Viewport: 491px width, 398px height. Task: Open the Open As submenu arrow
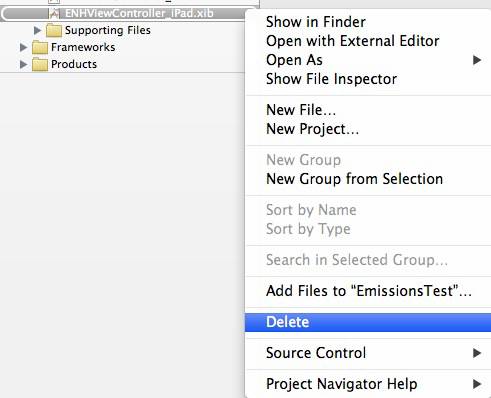point(477,60)
